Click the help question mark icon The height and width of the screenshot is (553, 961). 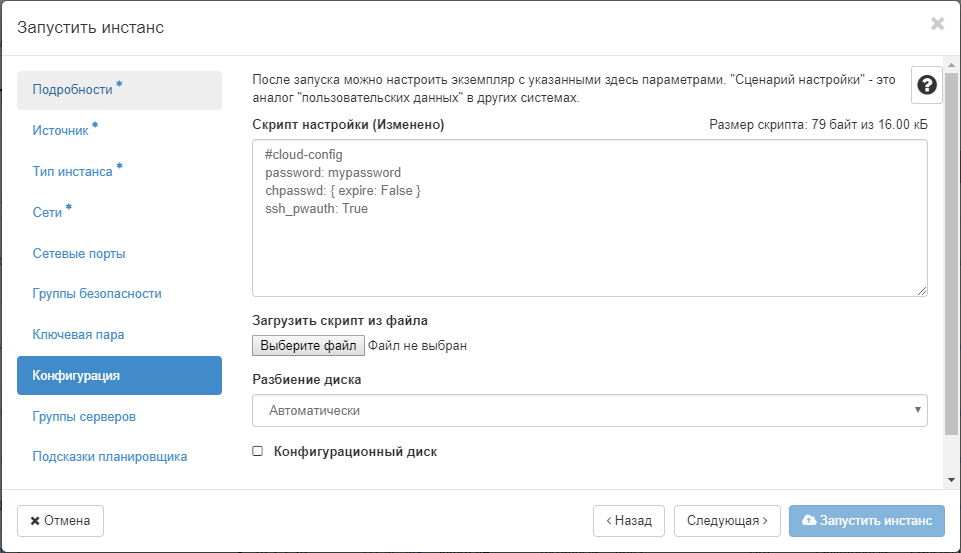point(927,86)
